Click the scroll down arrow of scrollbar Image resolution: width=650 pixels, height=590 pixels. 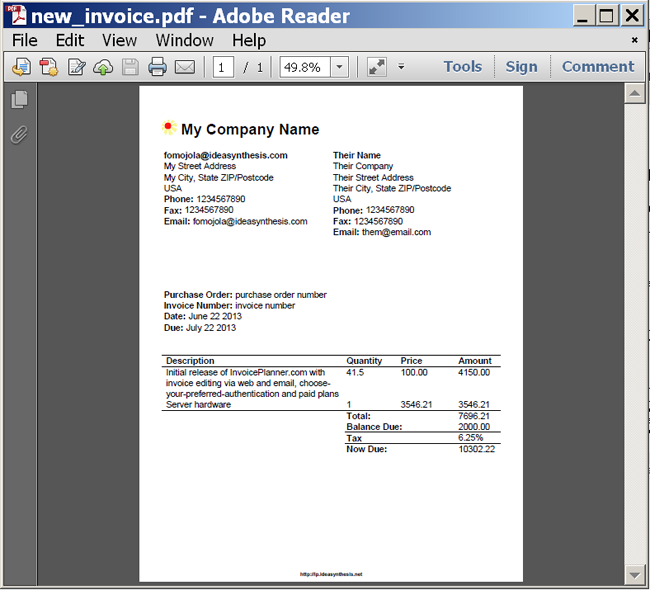point(633,575)
